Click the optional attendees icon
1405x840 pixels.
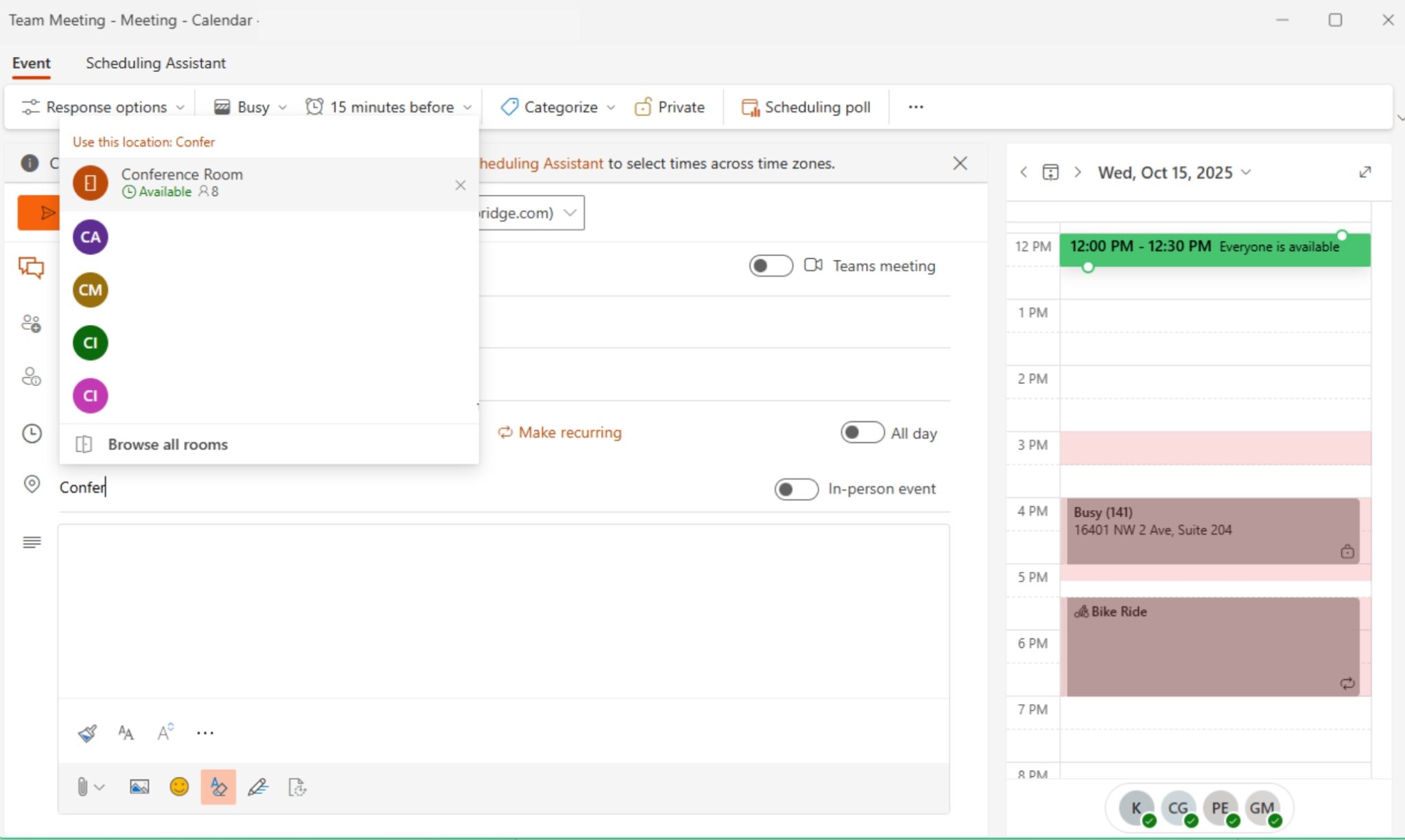click(32, 376)
